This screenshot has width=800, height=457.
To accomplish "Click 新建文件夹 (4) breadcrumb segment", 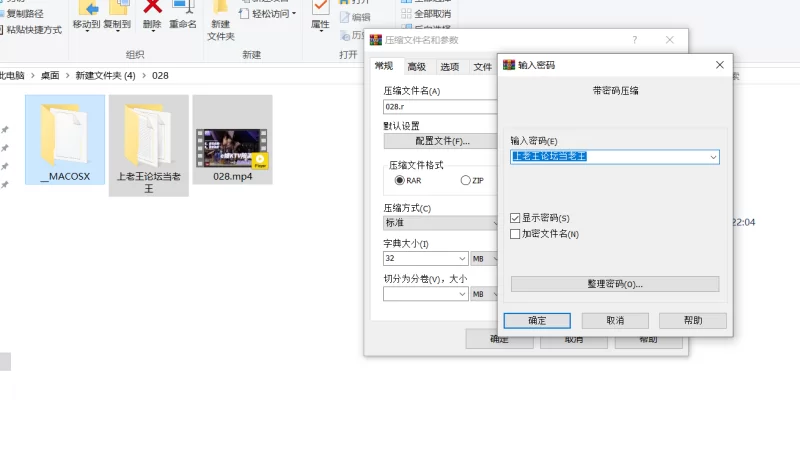I will pyautogui.click(x=106, y=75).
